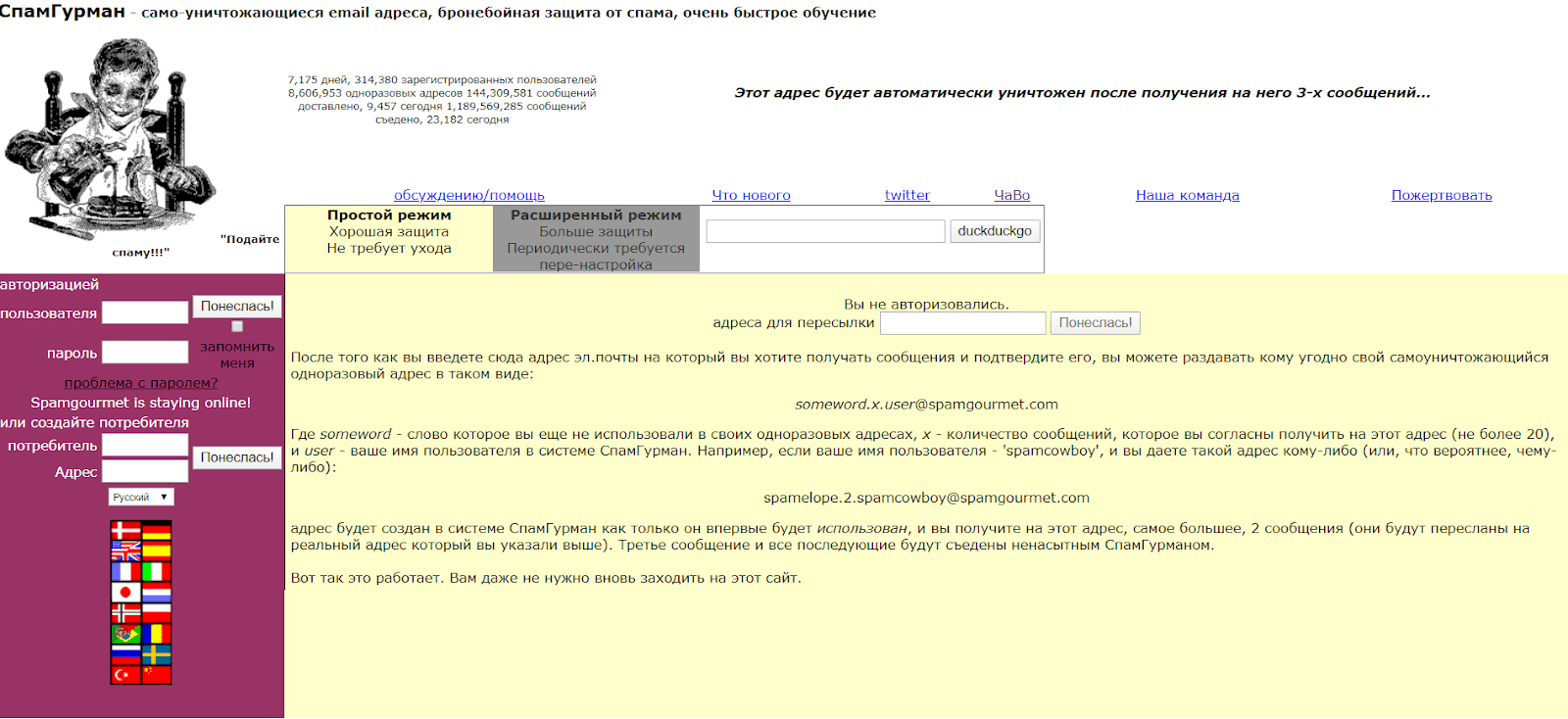Click Понеслась! button next to forwarding address
Image resolution: width=1568 pixels, height=719 pixels.
tap(1096, 322)
